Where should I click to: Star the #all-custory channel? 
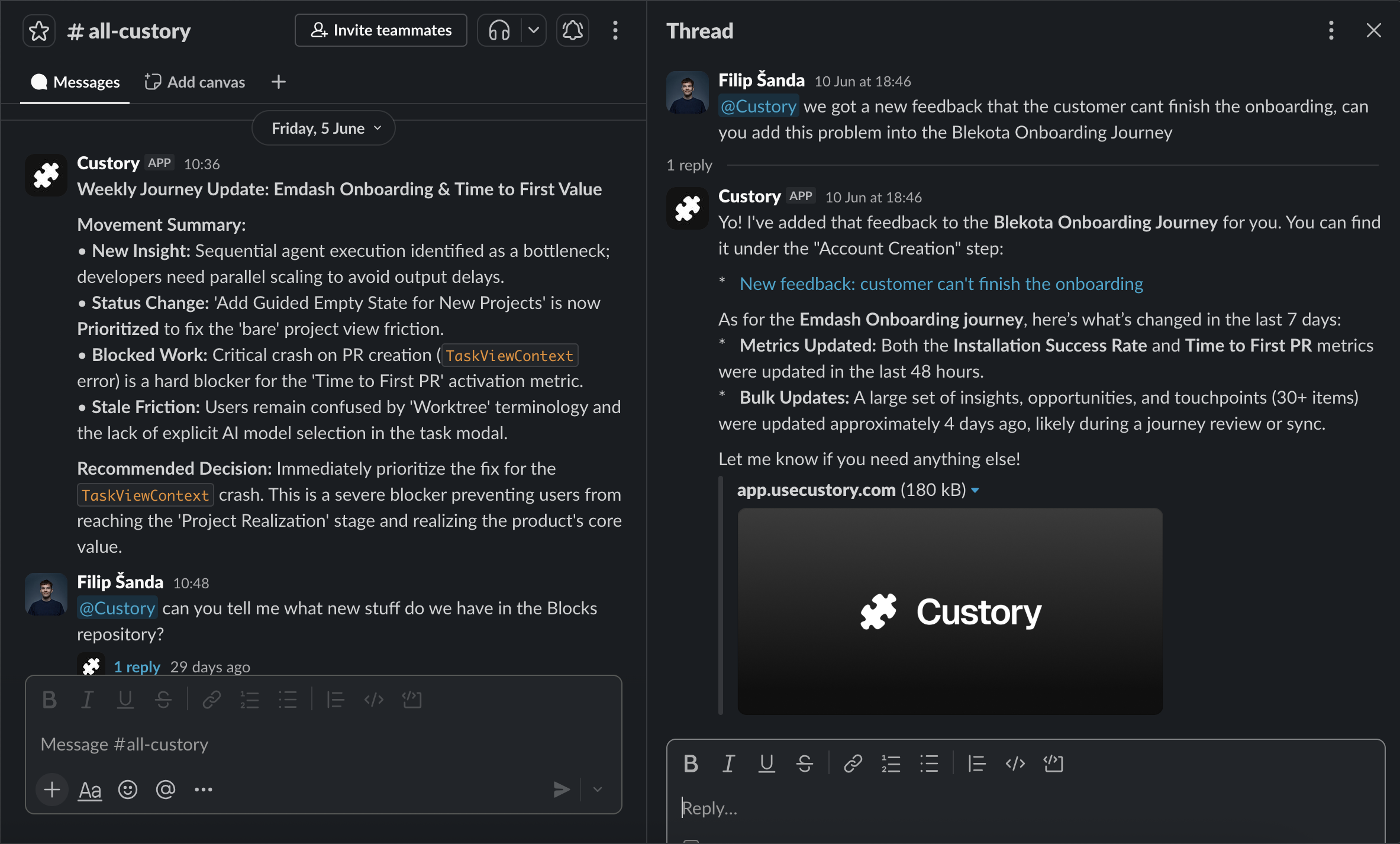pos(39,31)
